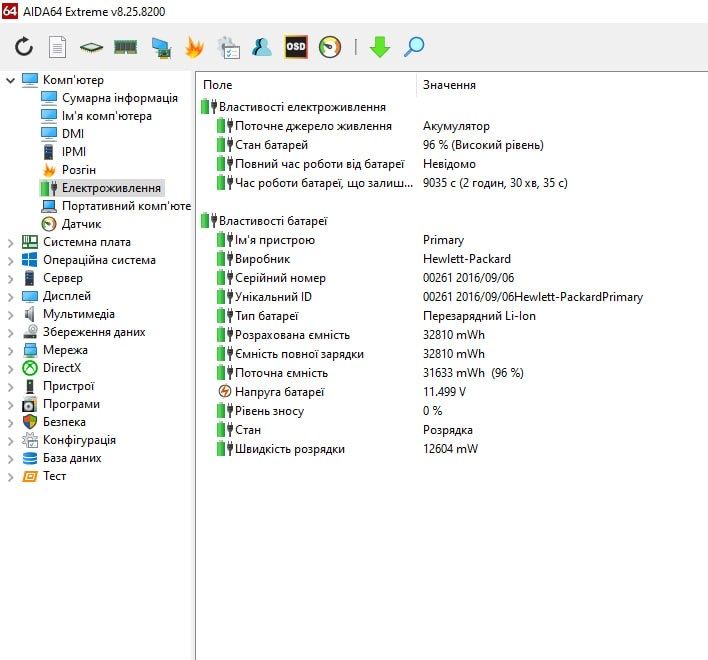This screenshot has width=708, height=660.
Task: Click the Властивості електроживлення group header
Action: click(x=302, y=107)
